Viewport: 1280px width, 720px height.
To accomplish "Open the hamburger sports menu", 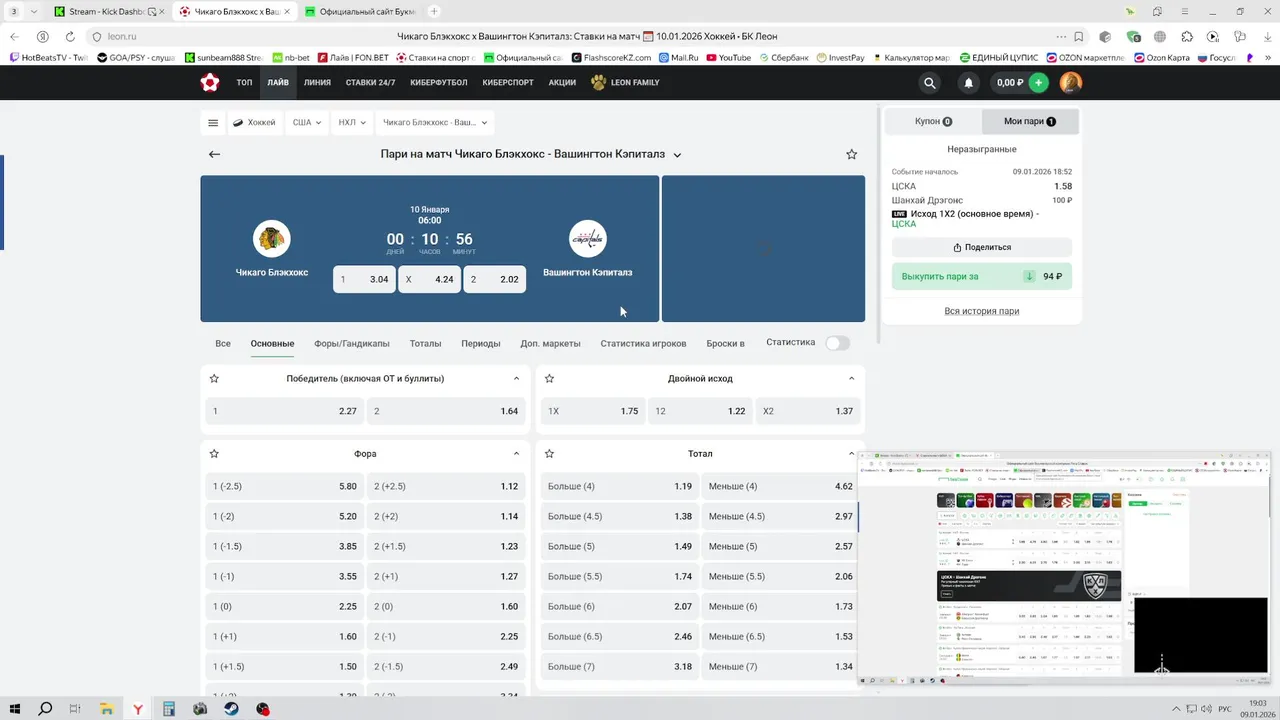I will coord(213,123).
